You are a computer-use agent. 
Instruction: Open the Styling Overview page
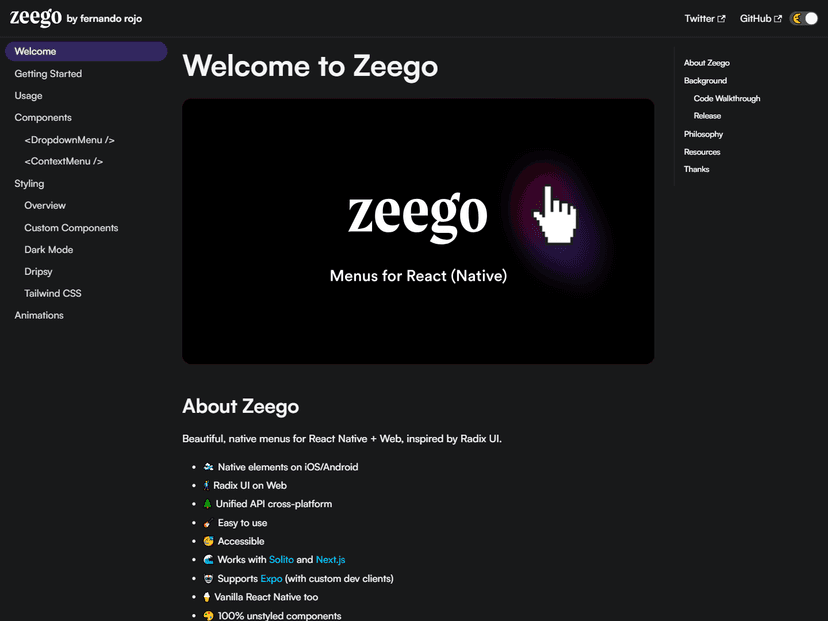coord(45,205)
